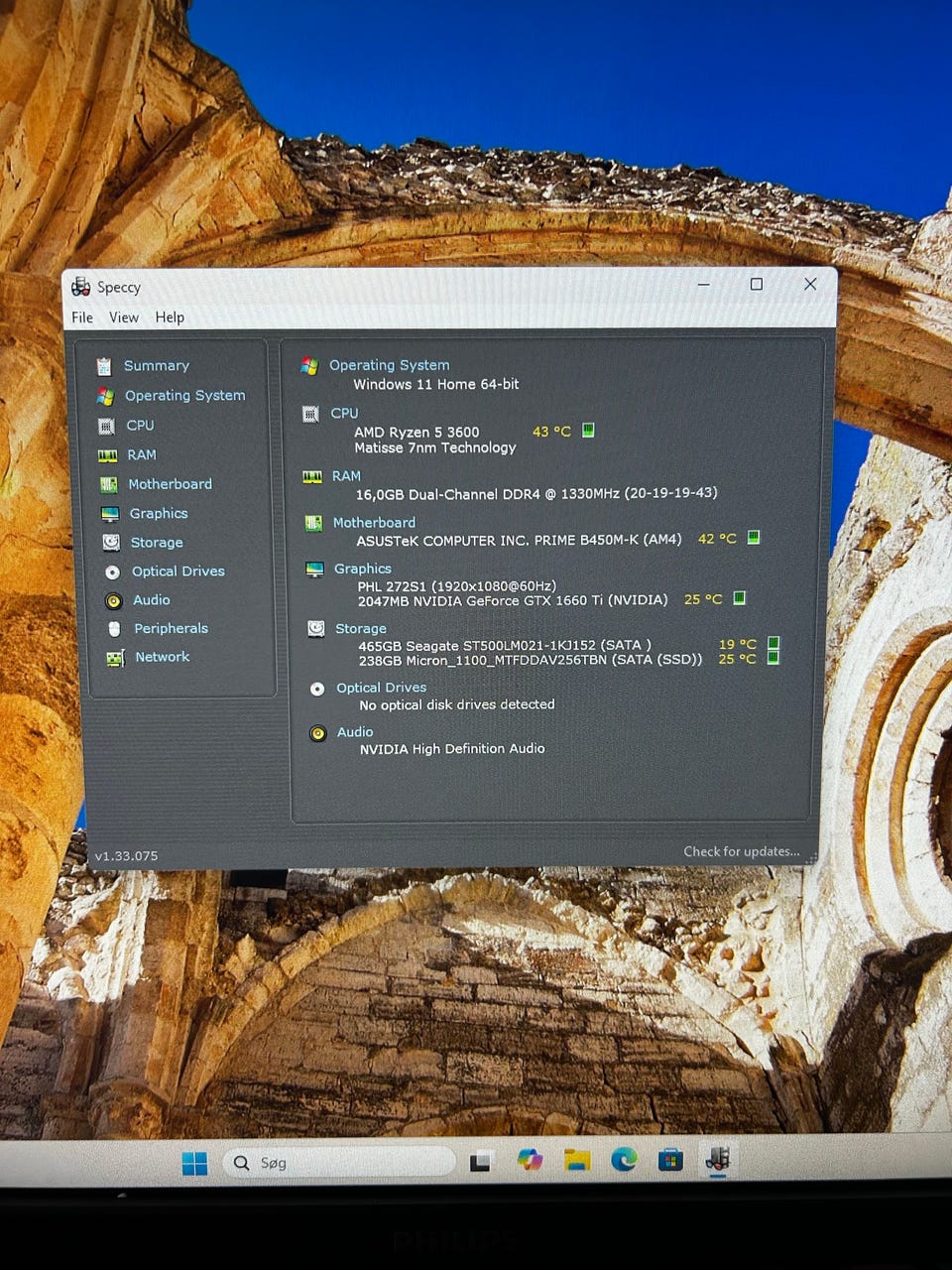
Task: Click the Audio speaker sidebar icon
Action: coord(113,600)
